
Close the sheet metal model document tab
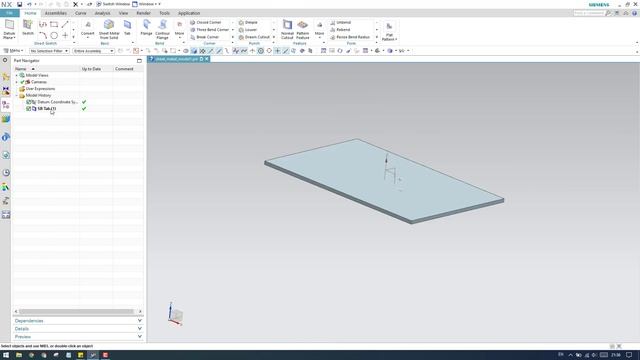tap(207, 59)
